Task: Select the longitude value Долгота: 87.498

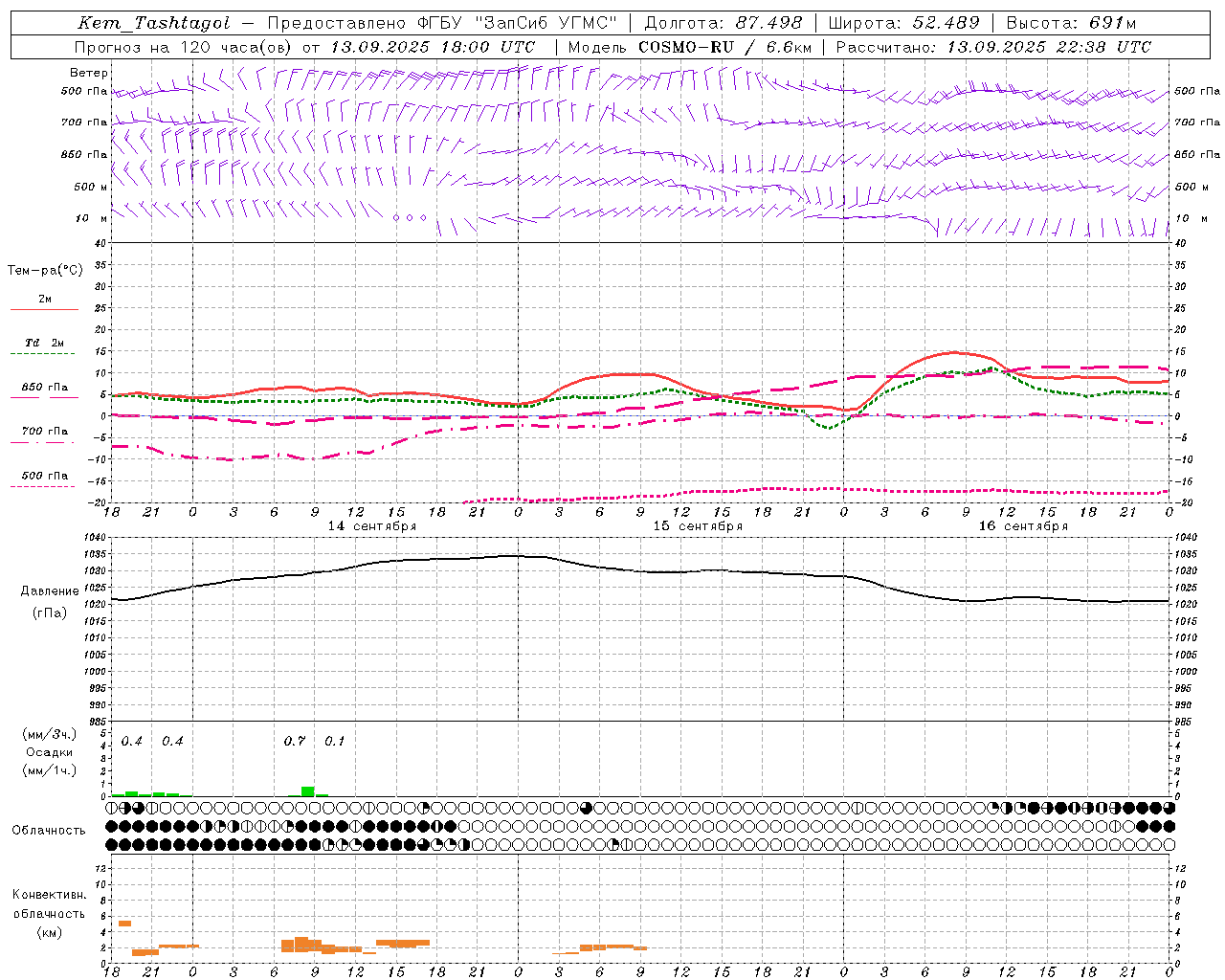Action: [724, 23]
